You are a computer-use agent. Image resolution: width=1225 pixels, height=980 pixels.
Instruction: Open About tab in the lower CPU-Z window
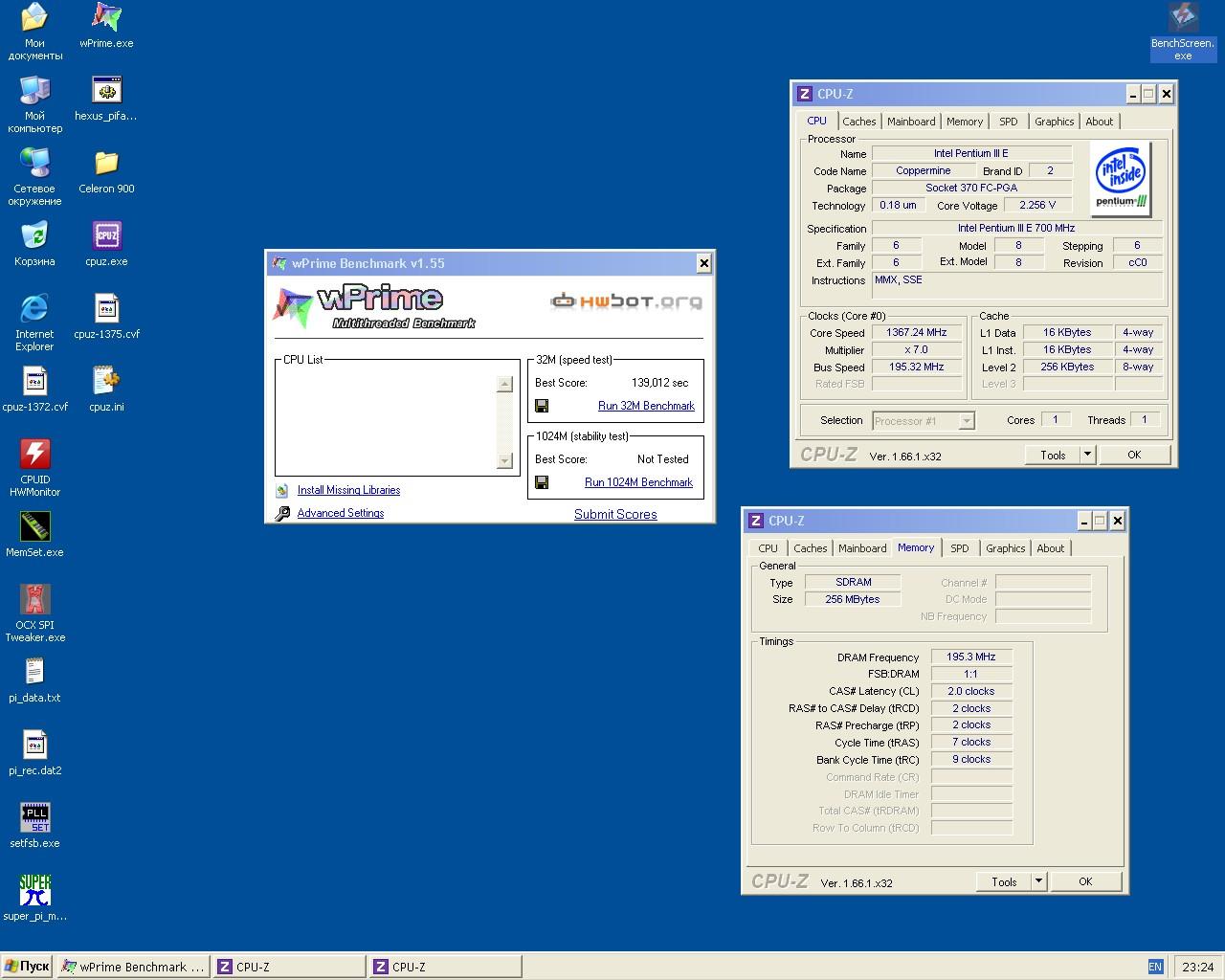pyautogui.click(x=1051, y=548)
